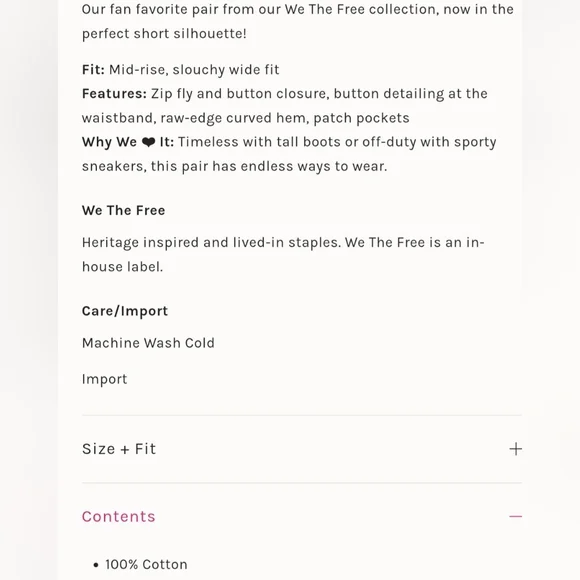Click the fan favorite pair intro sentence
This screenshot has height=580, width=580.
pyautogui.click(x=298, y=21)
